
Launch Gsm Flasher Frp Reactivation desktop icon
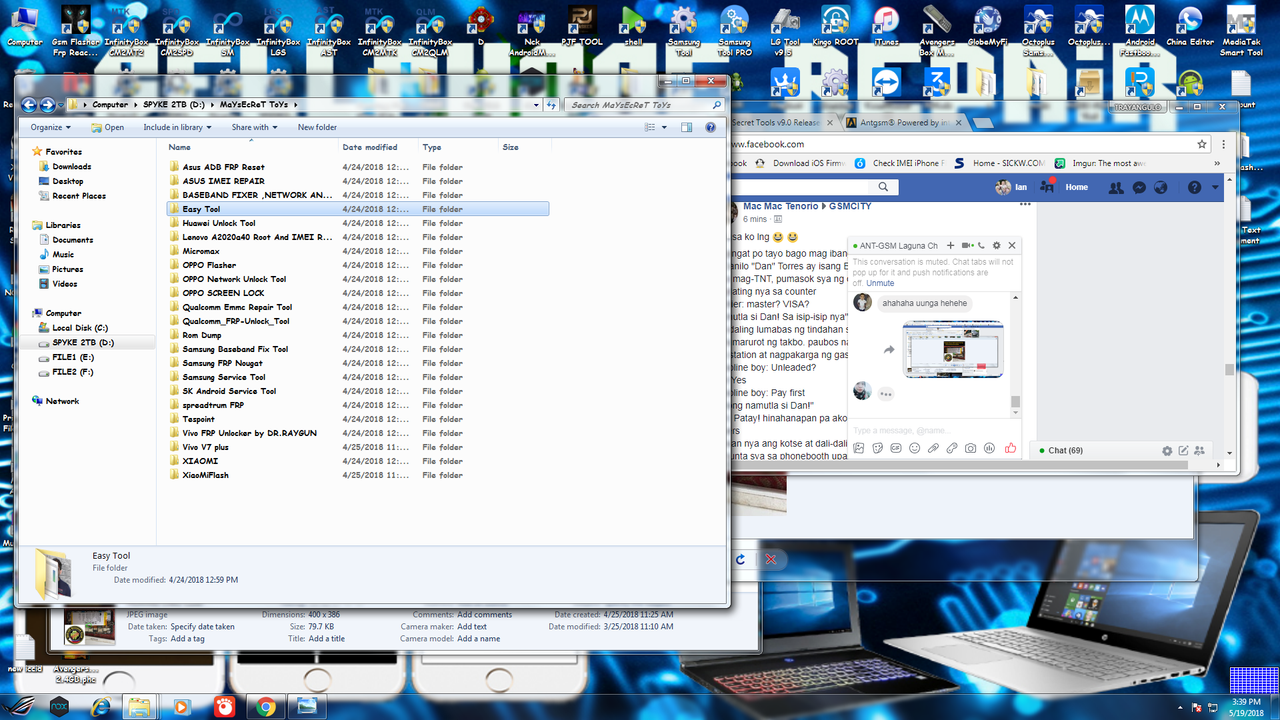pos(76,29)
